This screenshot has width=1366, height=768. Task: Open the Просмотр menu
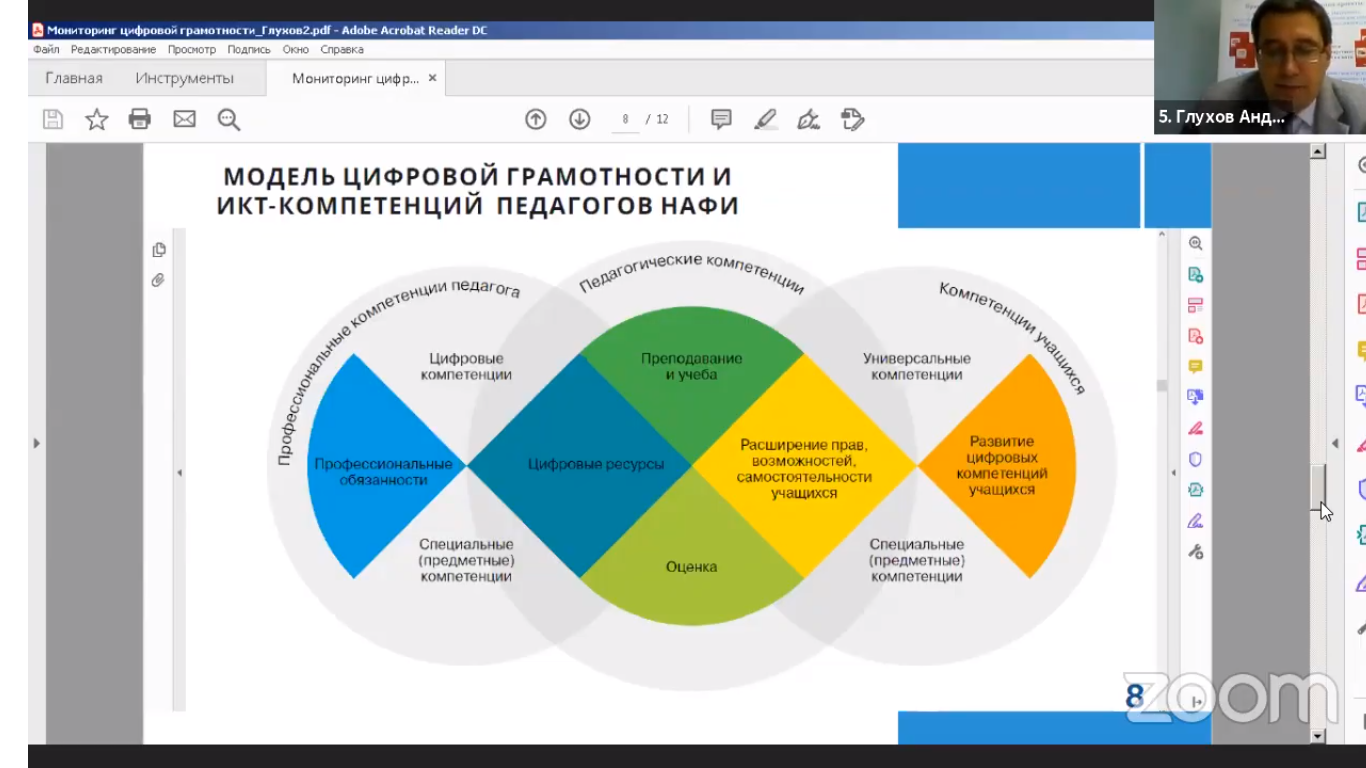pyautogui.click(x=191, y=49)
